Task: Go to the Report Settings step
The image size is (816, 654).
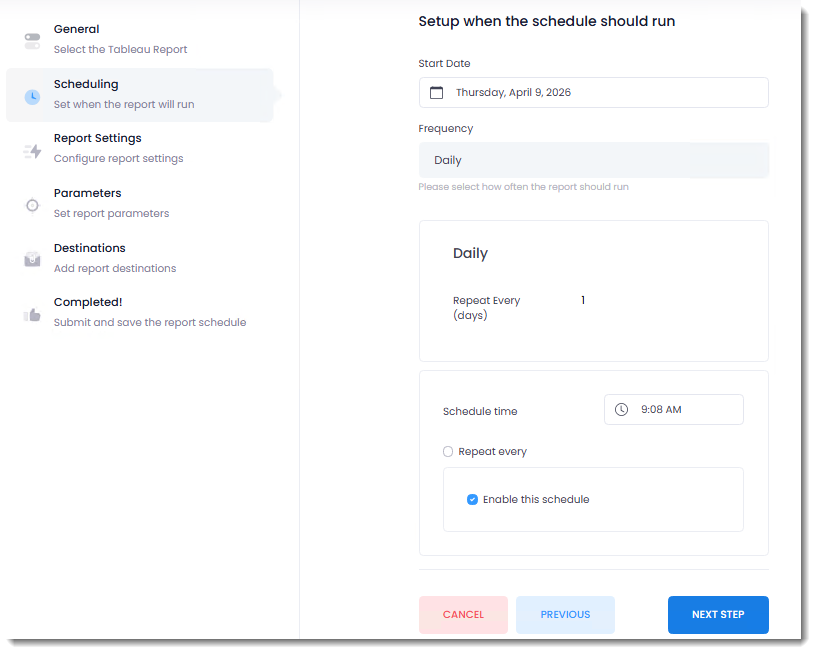Action: coord(98,139)
